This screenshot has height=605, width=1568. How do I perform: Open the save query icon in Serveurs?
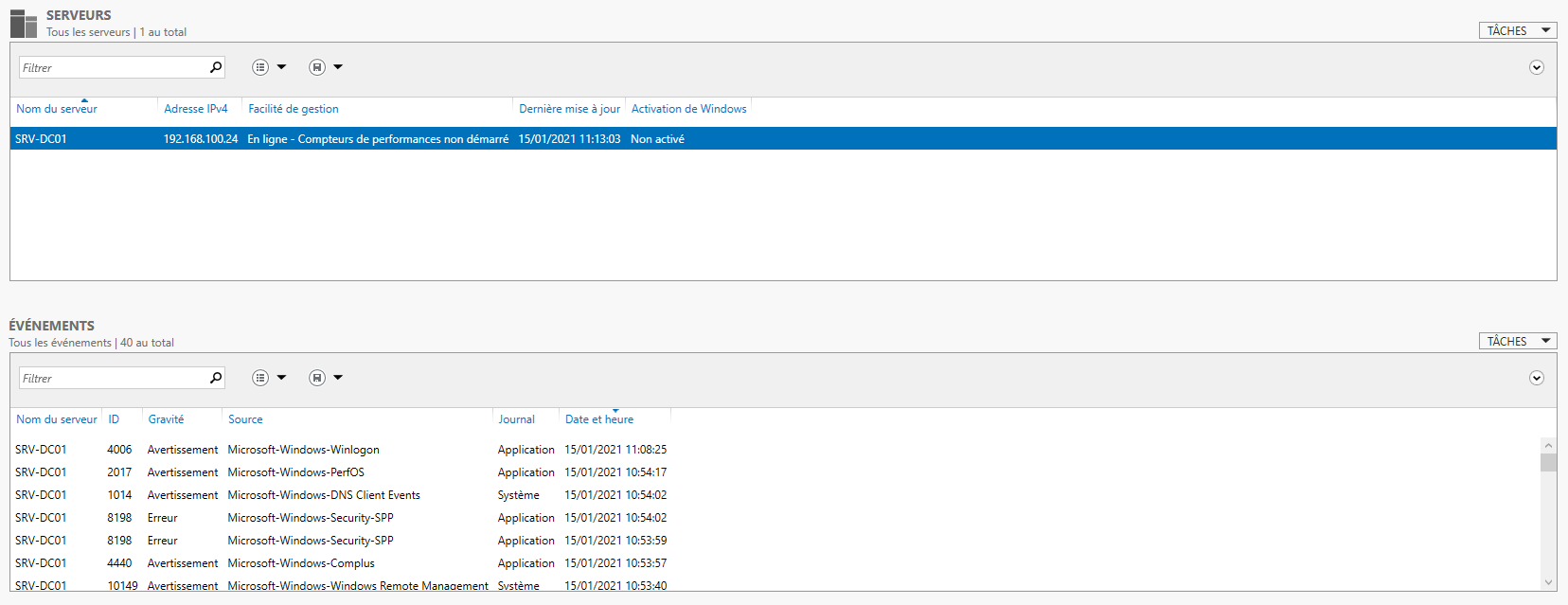(x=317, y=67)
